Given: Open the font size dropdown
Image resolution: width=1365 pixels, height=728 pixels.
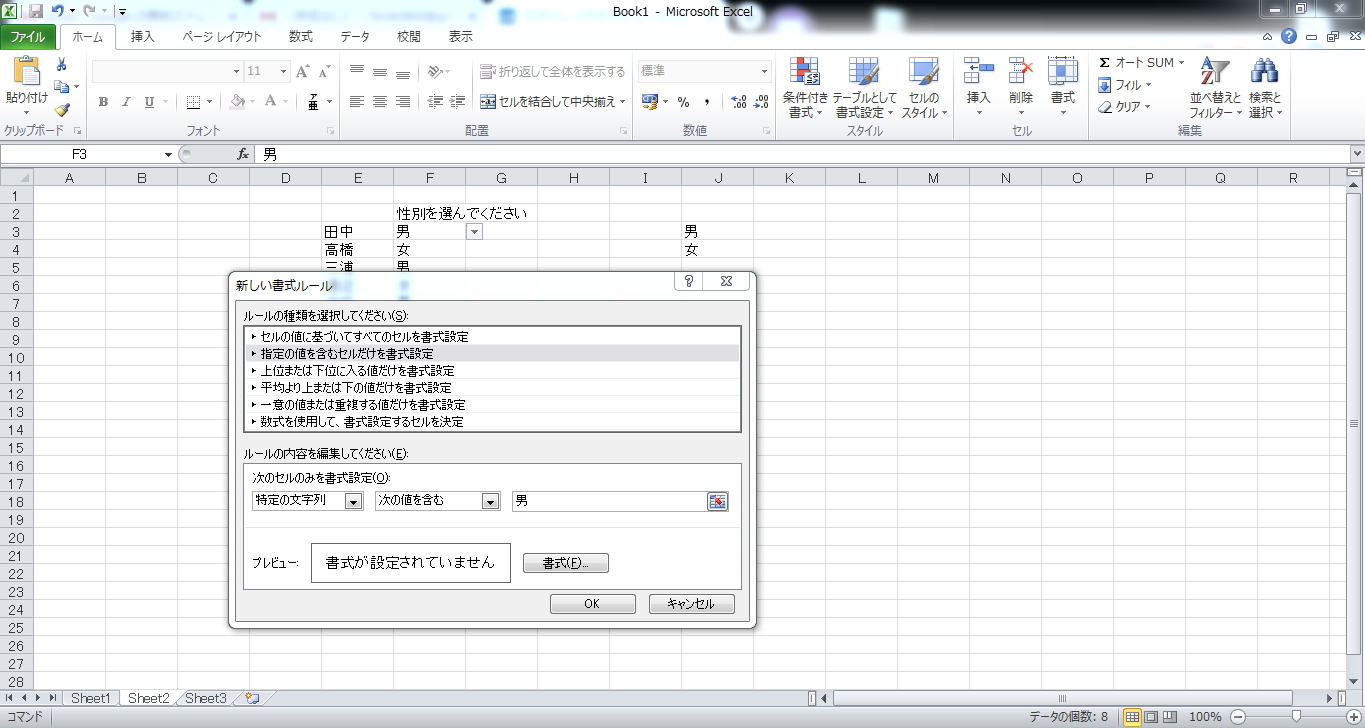Looking at the screenshot, I should click(x=285, y=72).
